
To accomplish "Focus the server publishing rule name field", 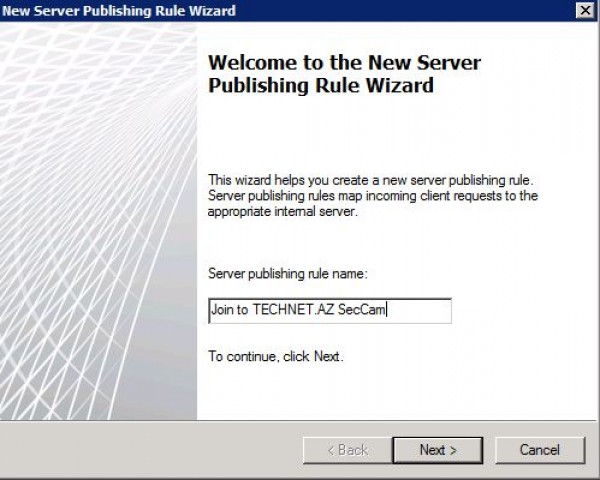I will tap(330, 310).
